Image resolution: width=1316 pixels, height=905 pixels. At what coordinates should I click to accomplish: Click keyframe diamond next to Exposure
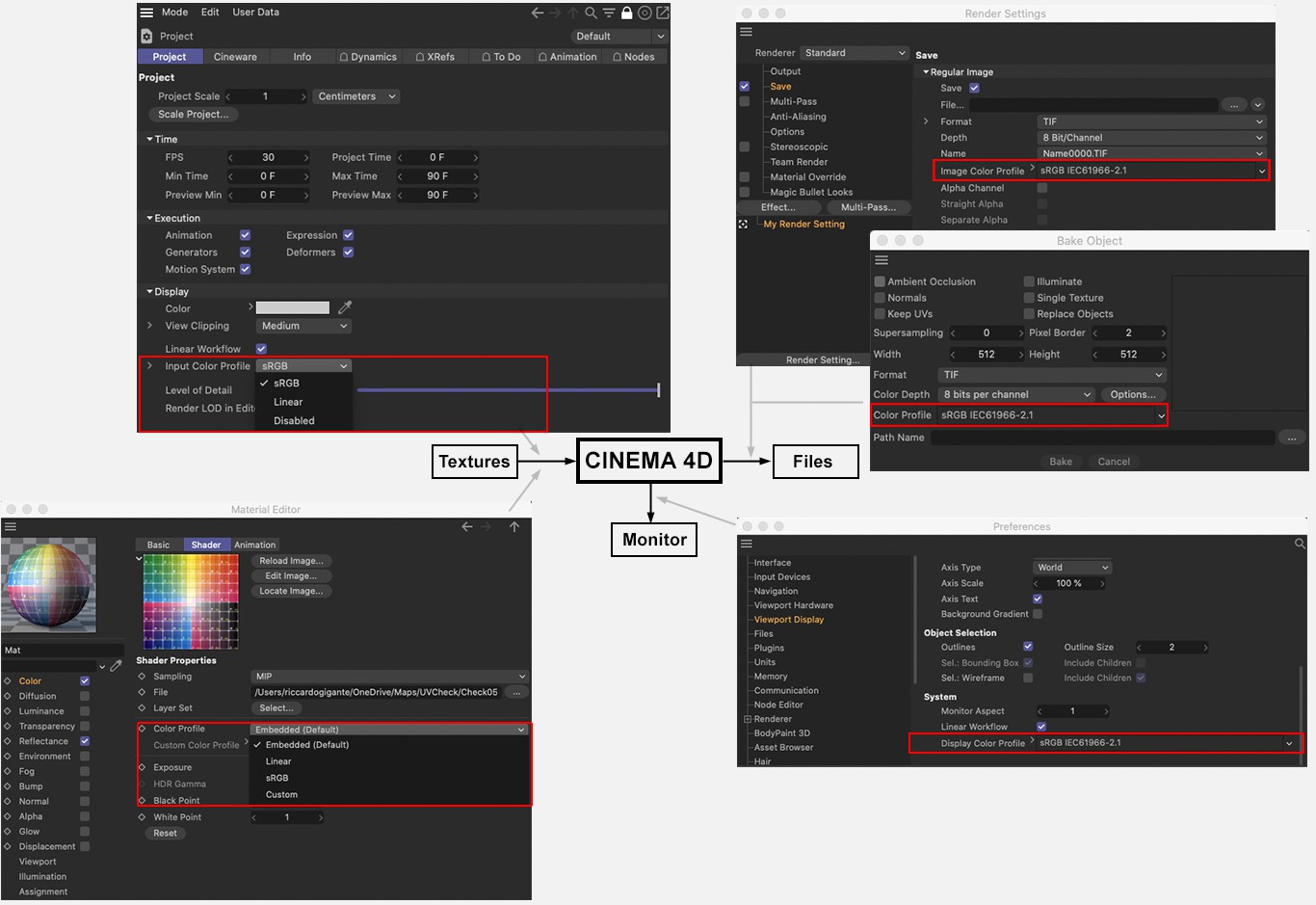[x=142, y=767]
